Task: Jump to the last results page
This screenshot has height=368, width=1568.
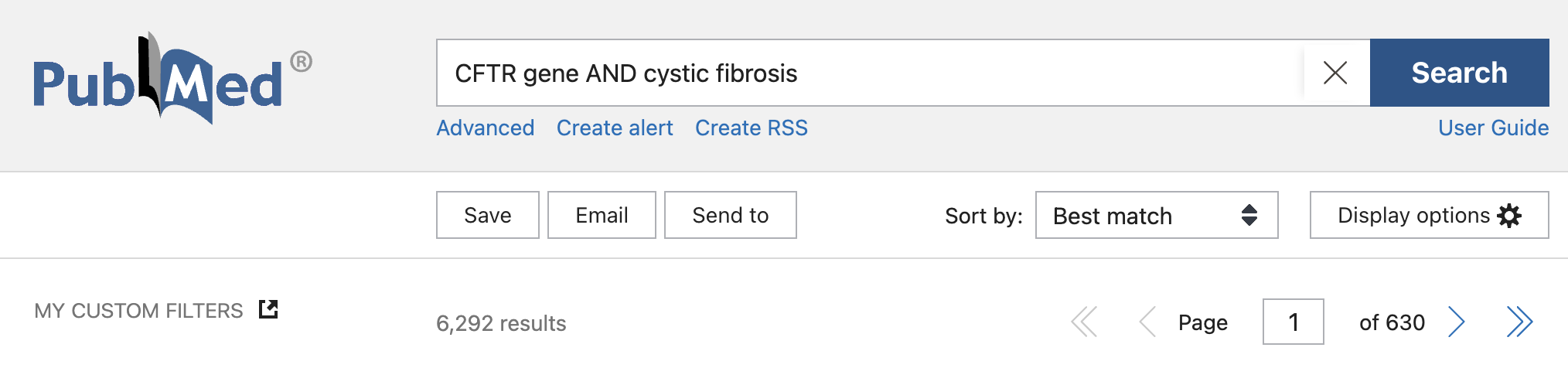Action: tap(1519, 322)
